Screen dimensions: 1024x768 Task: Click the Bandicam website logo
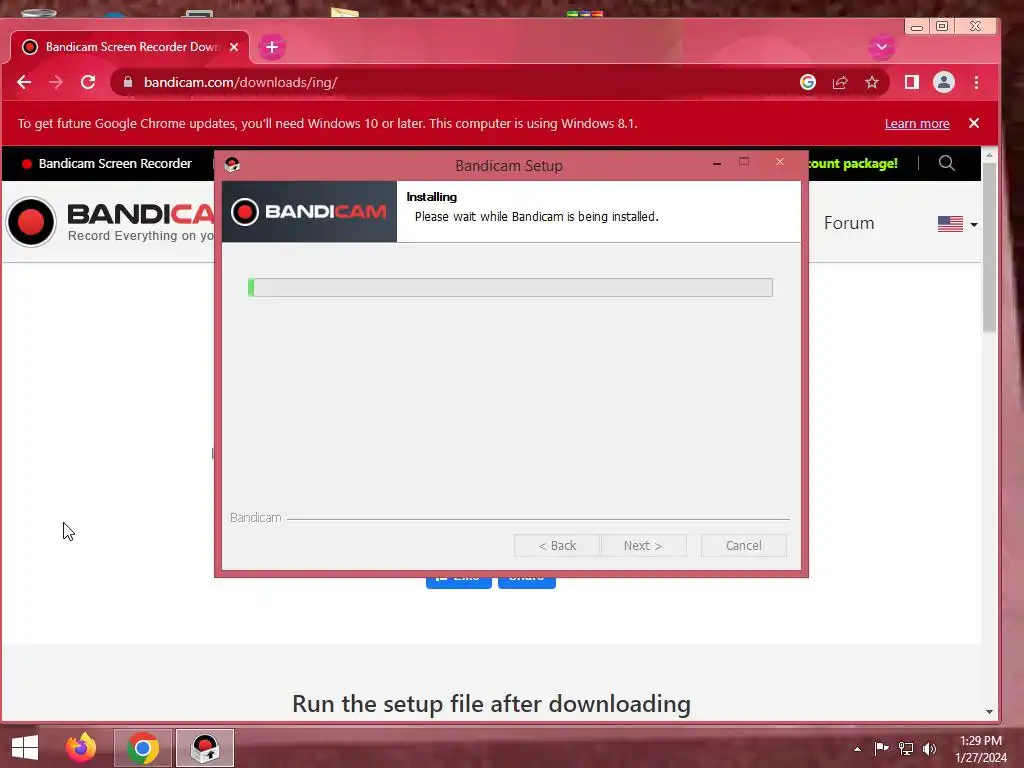(x=110, y=222)
